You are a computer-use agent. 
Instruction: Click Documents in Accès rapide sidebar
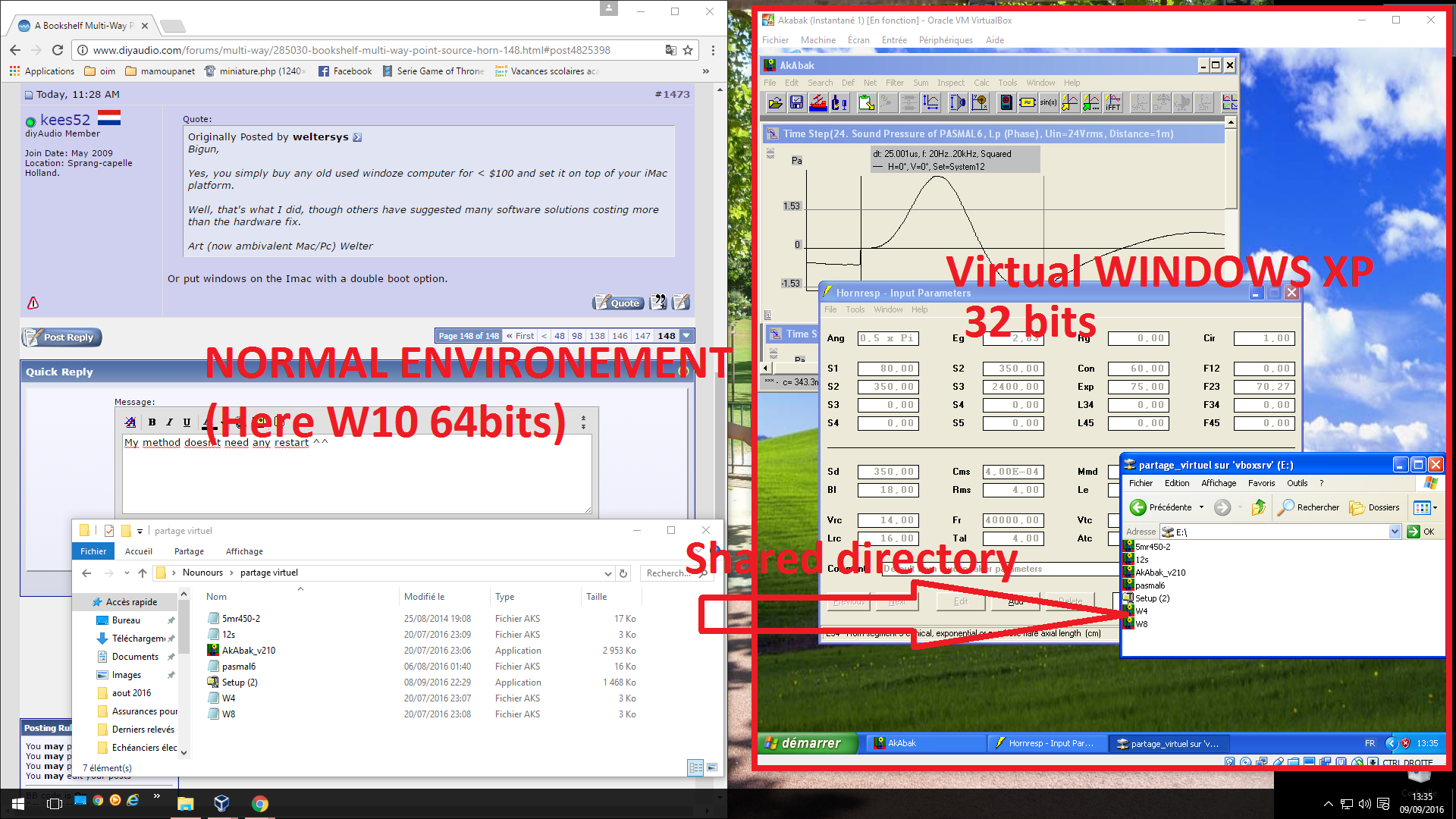[135, 657]
